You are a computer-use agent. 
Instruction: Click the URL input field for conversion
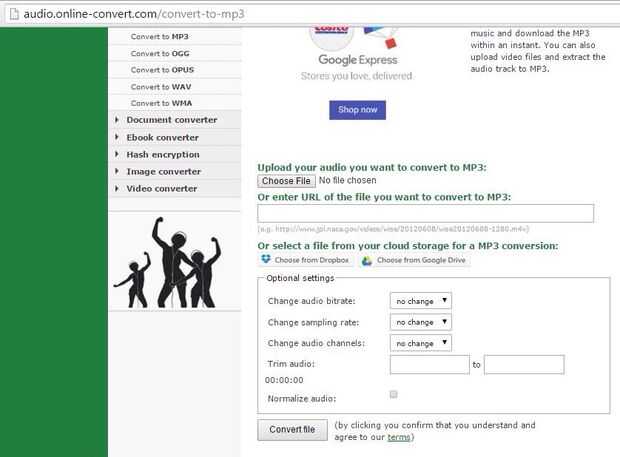click(425, 213)
